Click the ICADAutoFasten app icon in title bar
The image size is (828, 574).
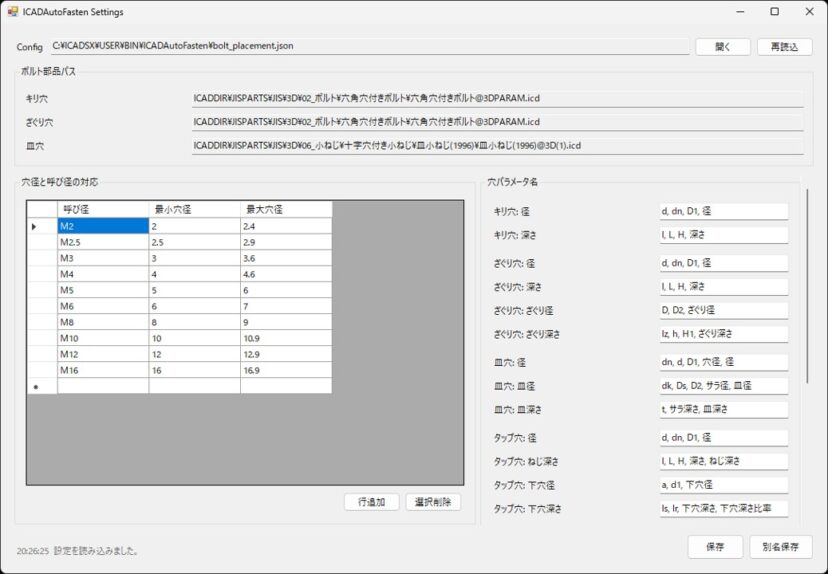(x=12, y=12)
